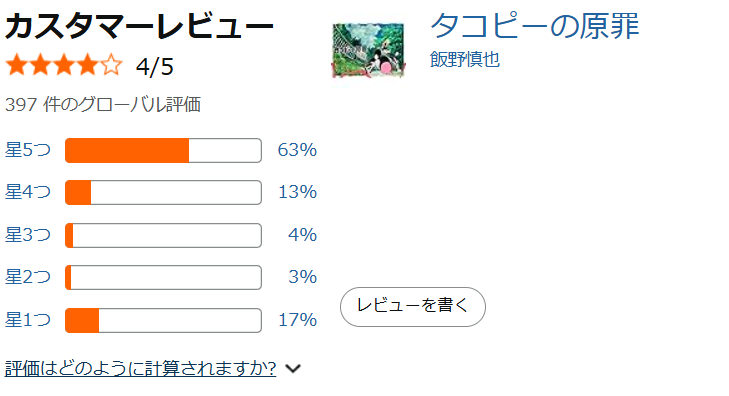Image resolution: width=729 pixels, height=396 pixels.
Task: Click chevron beside rating calculation question
Action: coord(293,369)
